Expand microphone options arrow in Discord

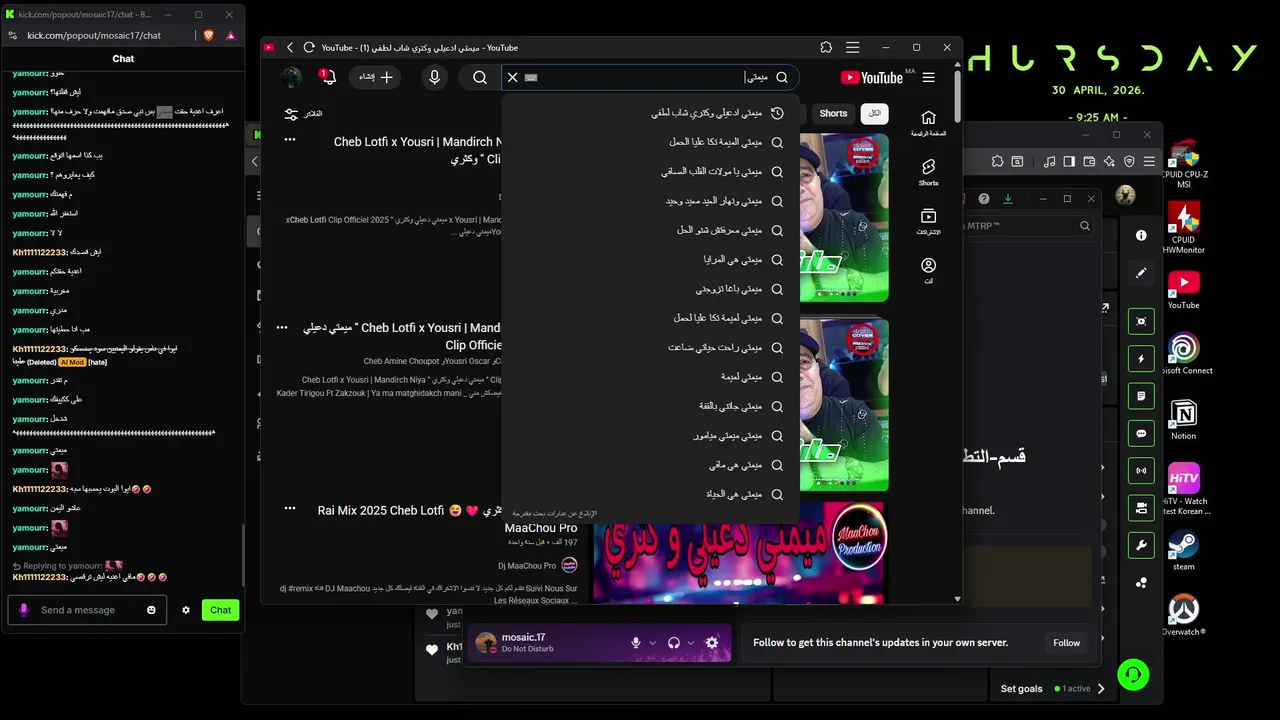point(653,643)
